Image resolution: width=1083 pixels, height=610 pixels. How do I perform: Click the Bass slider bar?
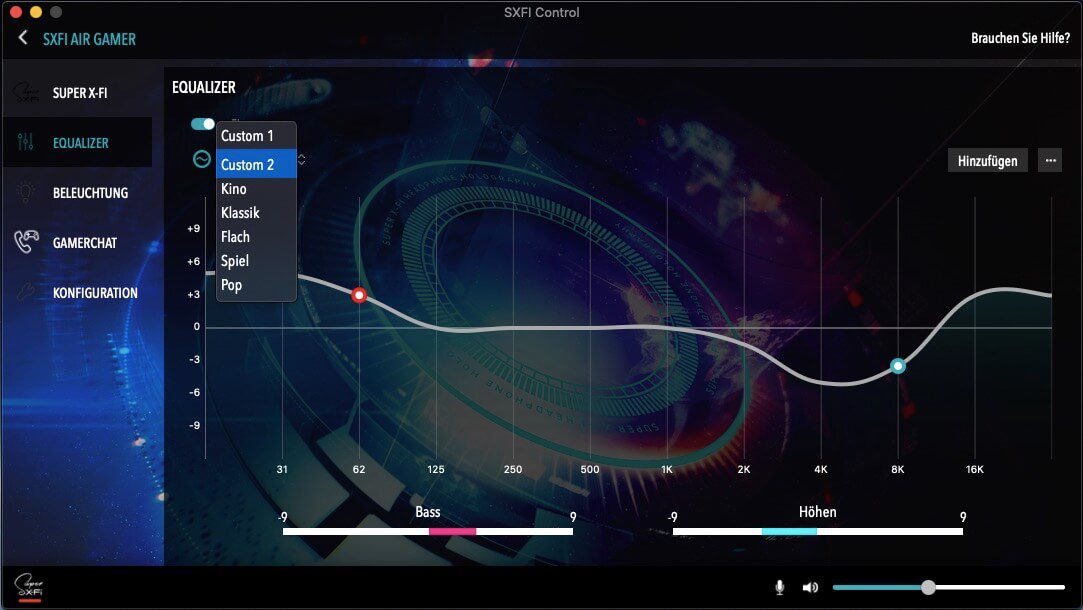(x=428, y=531)
